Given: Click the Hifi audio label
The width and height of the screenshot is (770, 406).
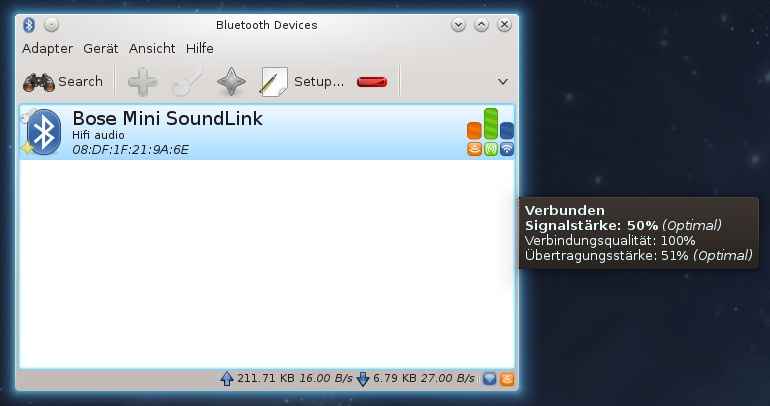Looking at the screenshot, I should 98,135.
